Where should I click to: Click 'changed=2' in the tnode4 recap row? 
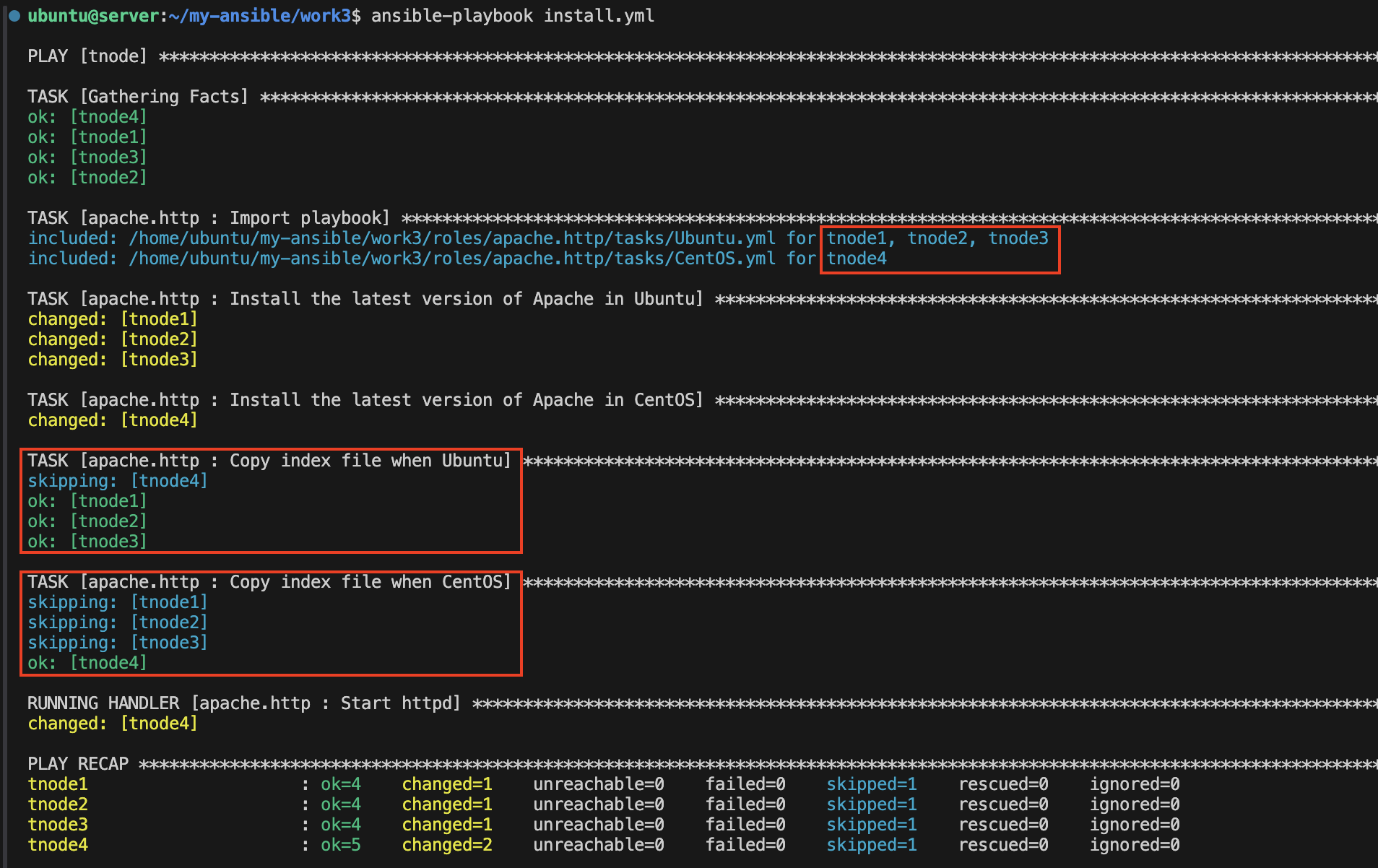click(x=447, y=845)
